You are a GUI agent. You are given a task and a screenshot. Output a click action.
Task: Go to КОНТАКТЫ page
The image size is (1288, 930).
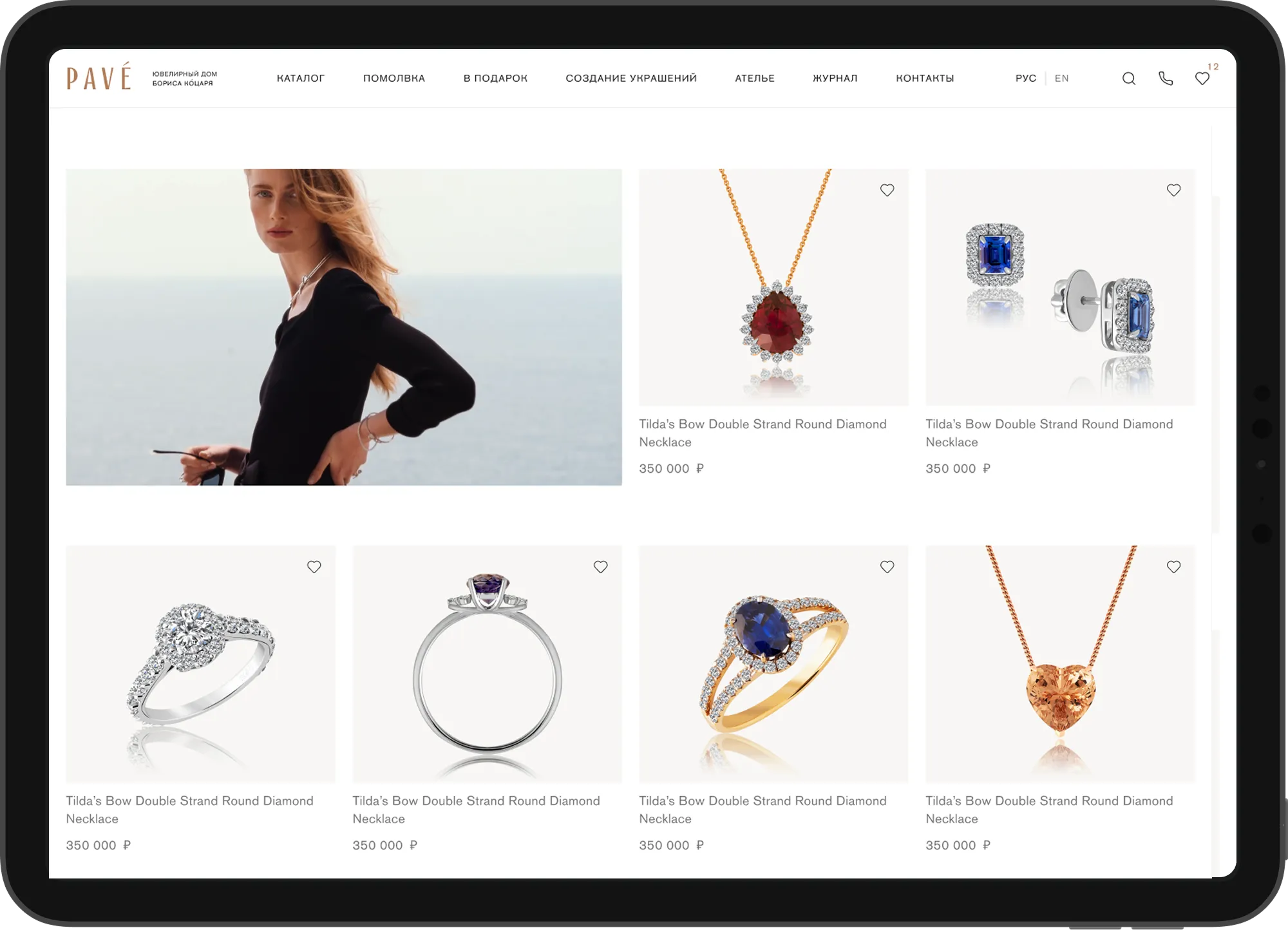925,78
